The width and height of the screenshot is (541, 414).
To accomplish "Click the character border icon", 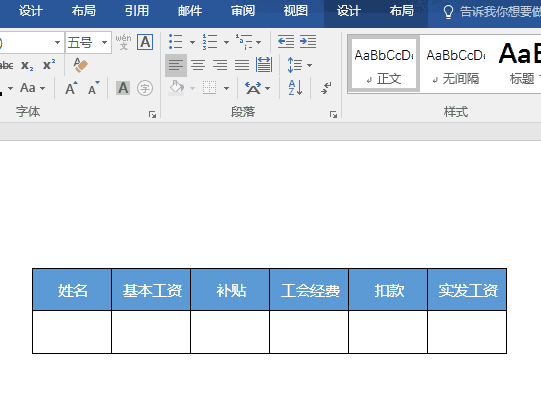I will 145,42.
